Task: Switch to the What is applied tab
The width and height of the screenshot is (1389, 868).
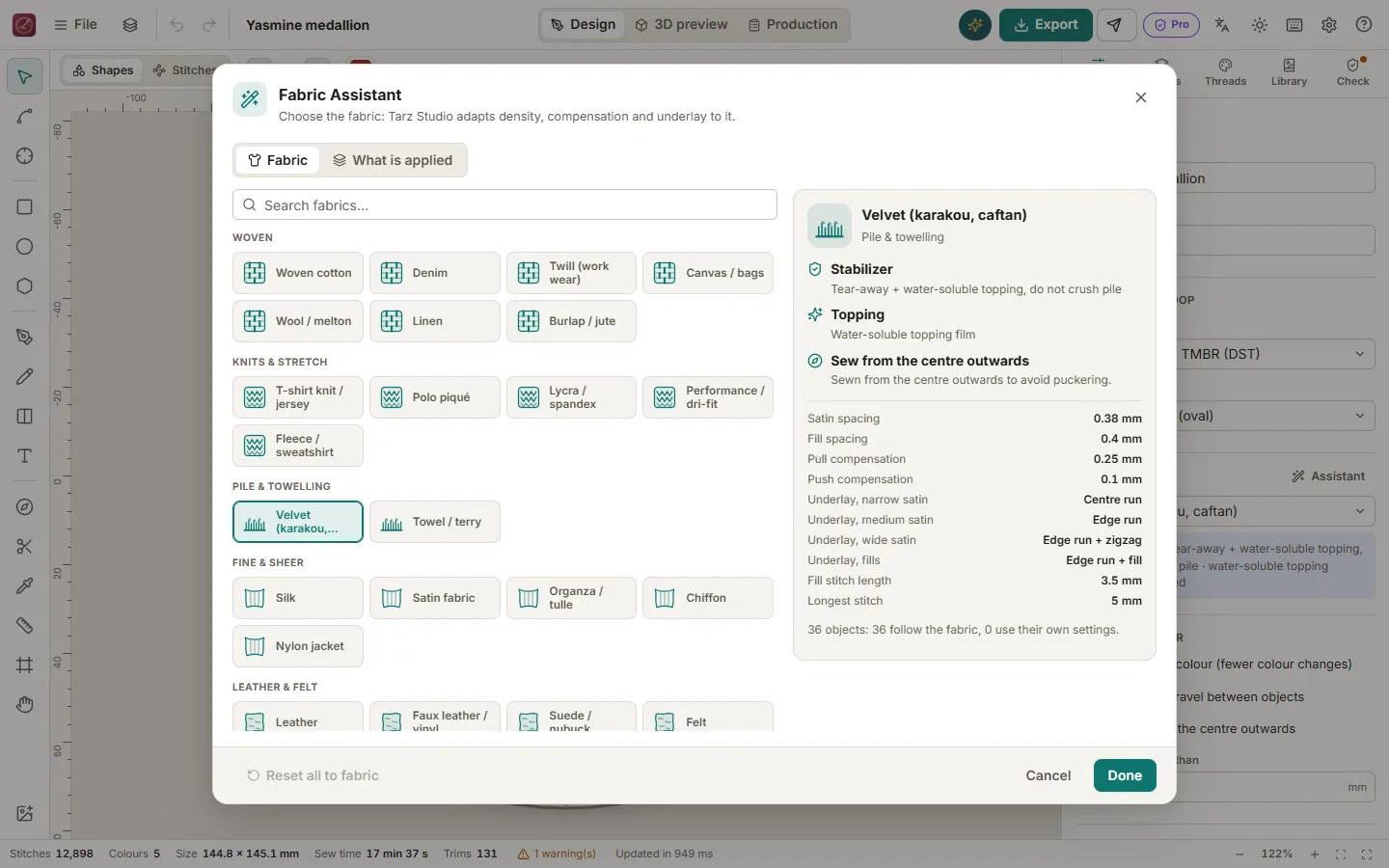Action: (x=393, y=160)
